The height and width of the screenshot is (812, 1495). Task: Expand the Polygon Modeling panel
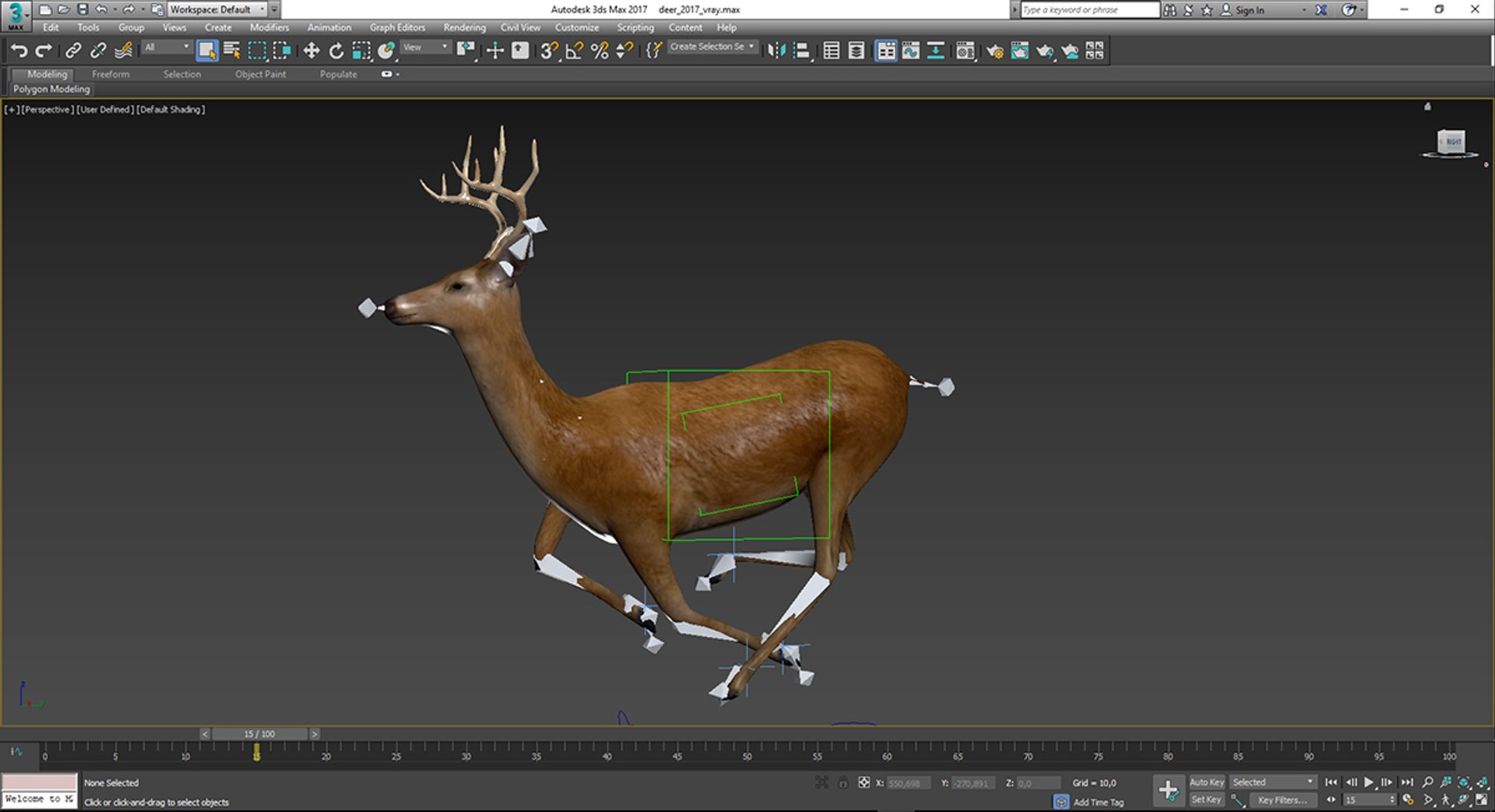coord(51,89)
